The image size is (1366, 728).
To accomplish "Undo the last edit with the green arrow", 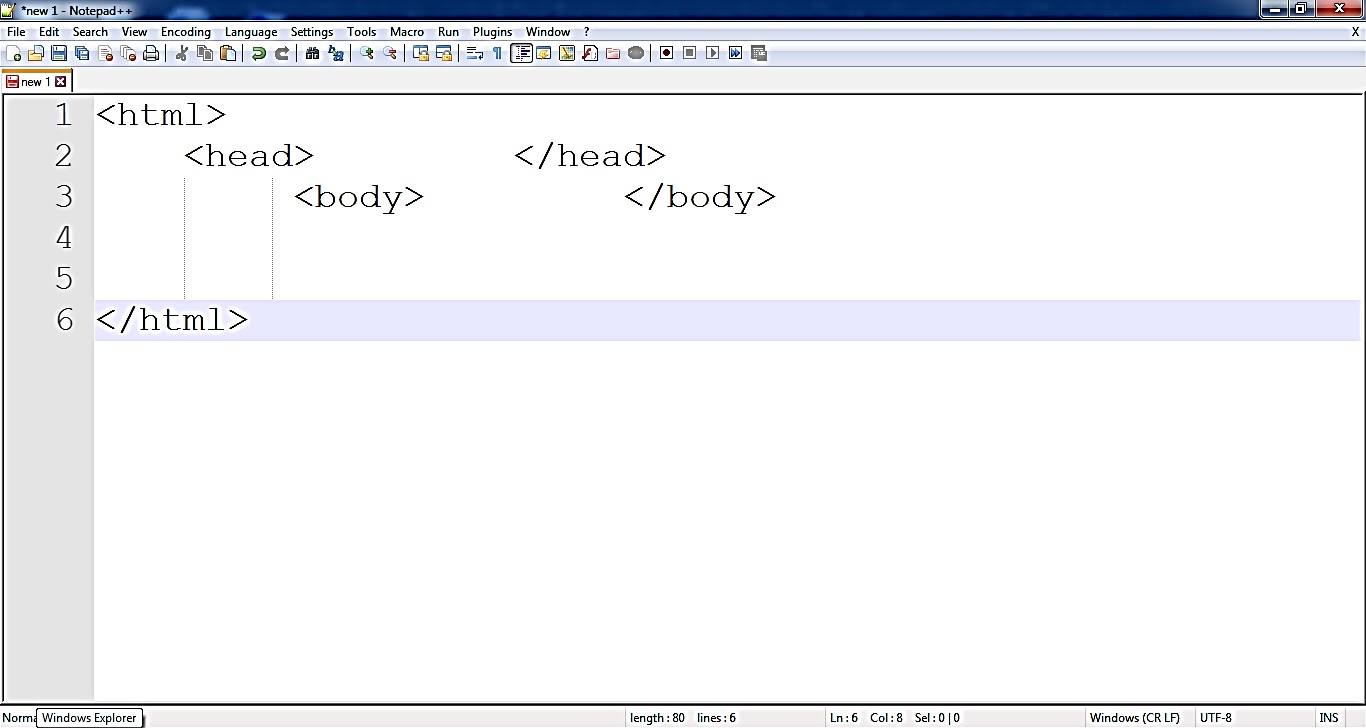I will (x=259, y=53).
